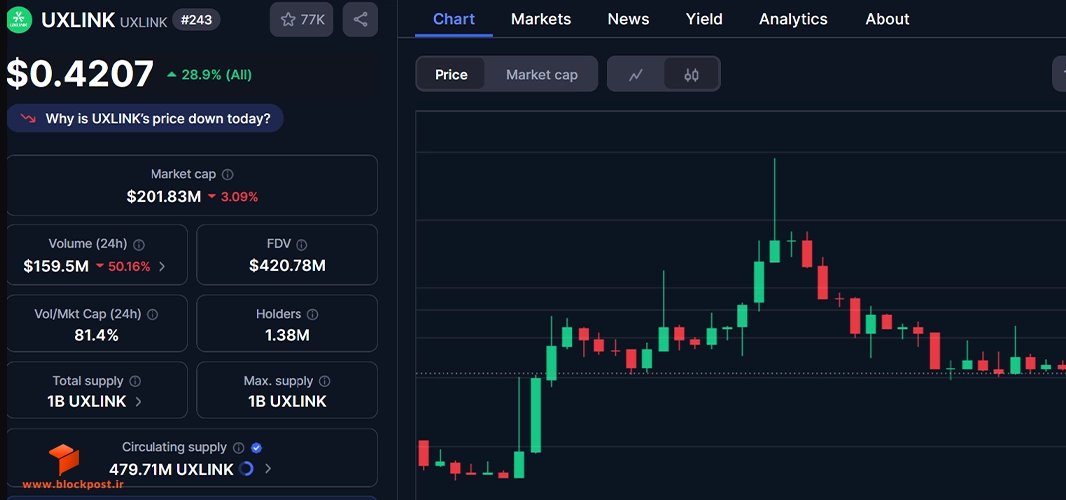Select Price chart mode
Screen dimensions: 1066x500
(451, 74)
